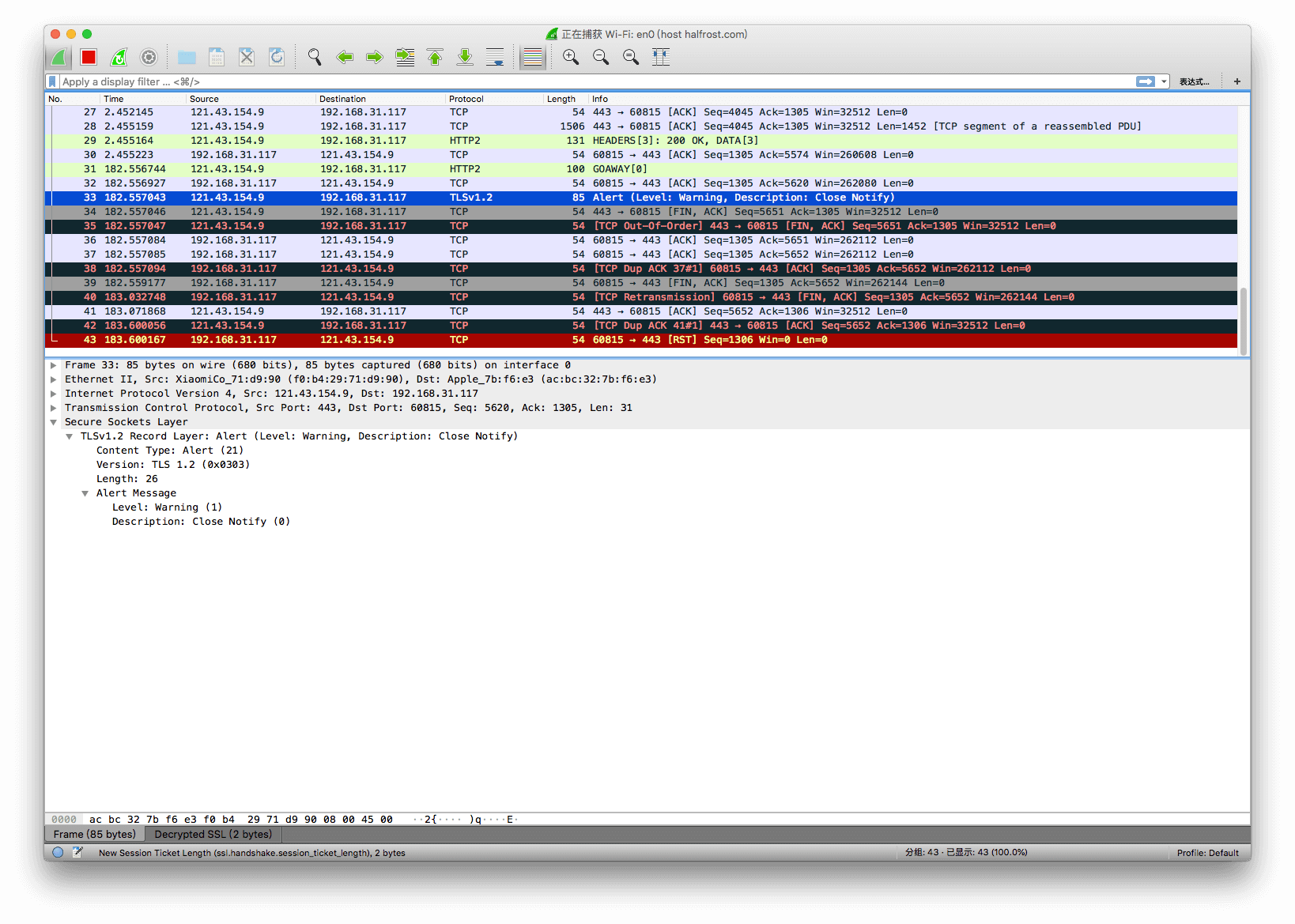1295x924 pixels.
Task: Collapse the Alert Message node
Action: click(85, 493)
